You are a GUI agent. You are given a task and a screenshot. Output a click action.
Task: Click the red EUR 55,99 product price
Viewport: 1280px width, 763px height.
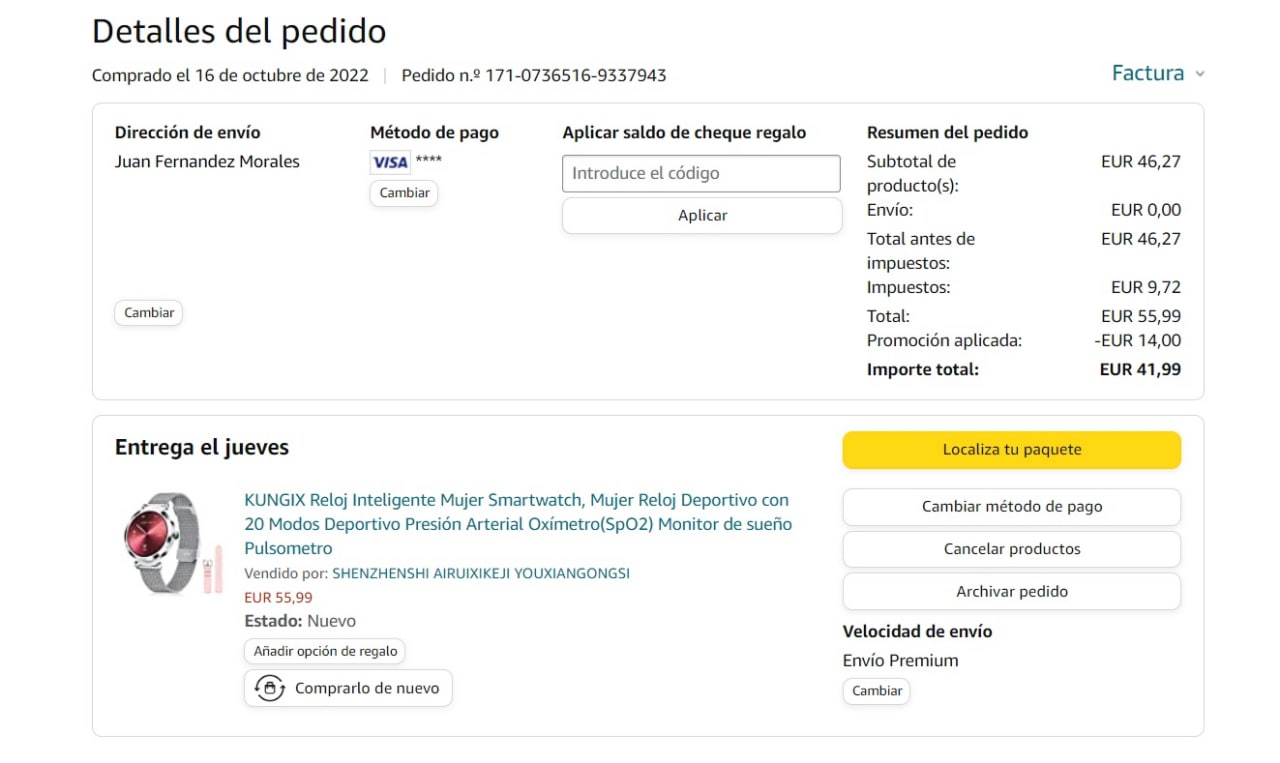coord(278,598)
